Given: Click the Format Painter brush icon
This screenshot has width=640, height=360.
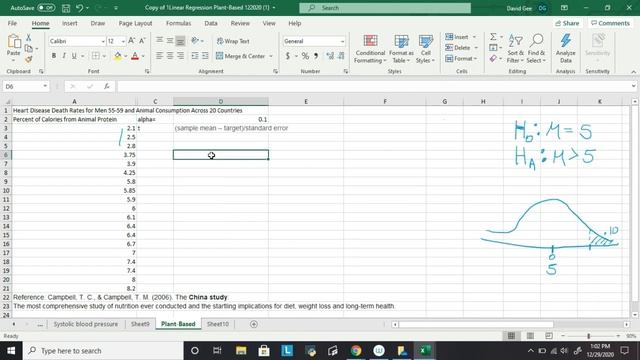Looking at the screenshot, I should (29, 60).
